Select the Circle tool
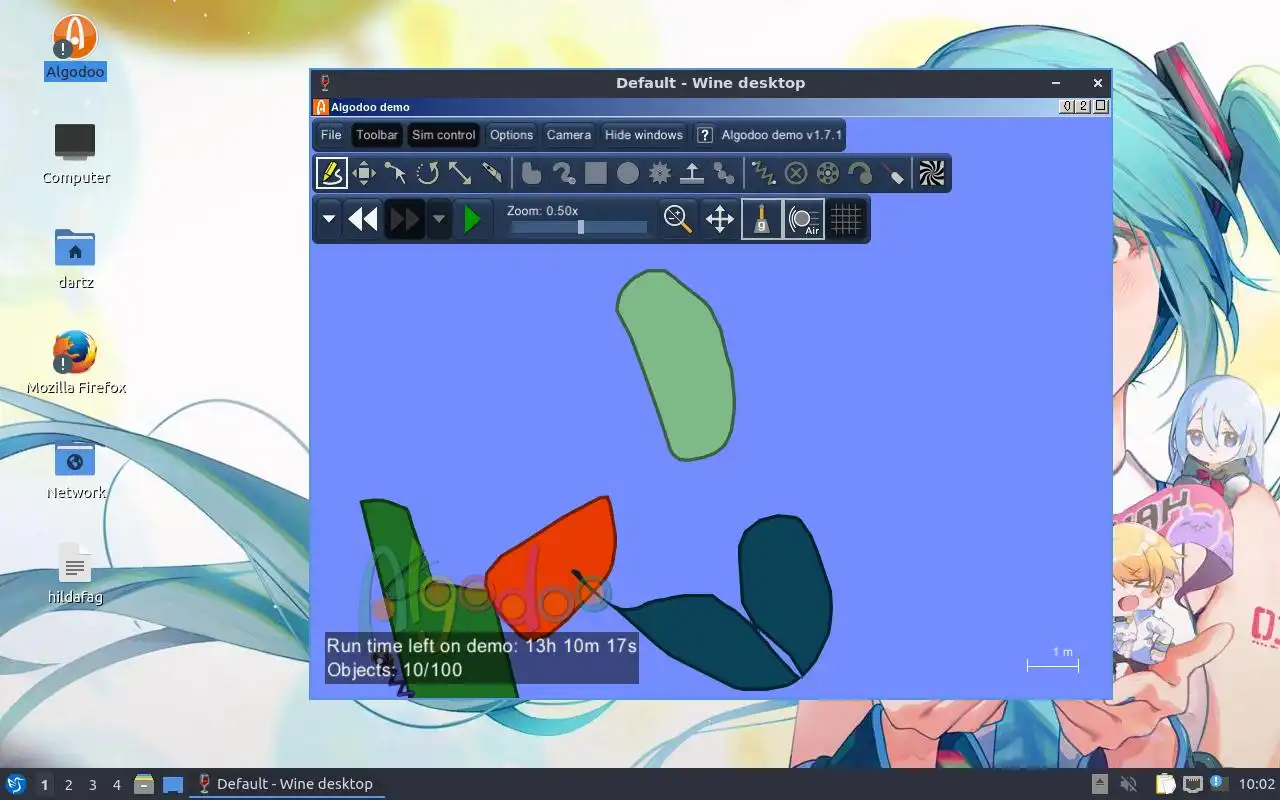Viewport: 1280px width, 800px height. pos(628,174)
